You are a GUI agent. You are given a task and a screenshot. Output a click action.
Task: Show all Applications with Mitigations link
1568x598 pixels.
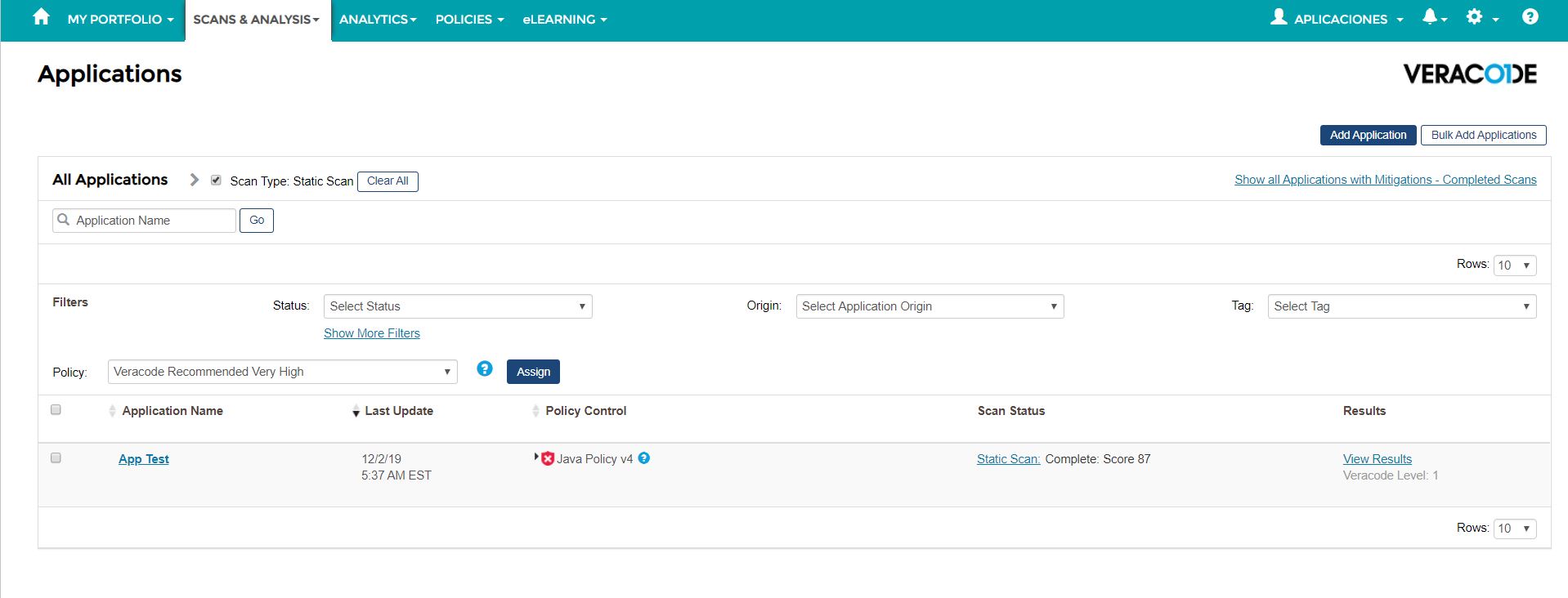point(1386,180)
